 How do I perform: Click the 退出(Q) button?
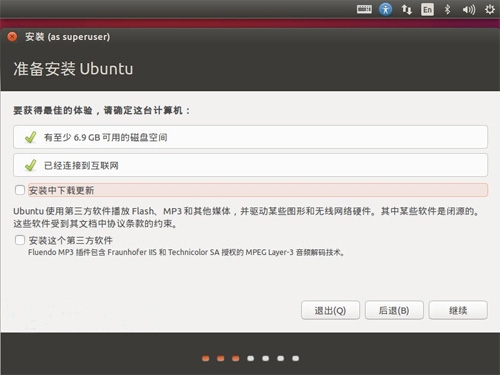coord(330,310)
